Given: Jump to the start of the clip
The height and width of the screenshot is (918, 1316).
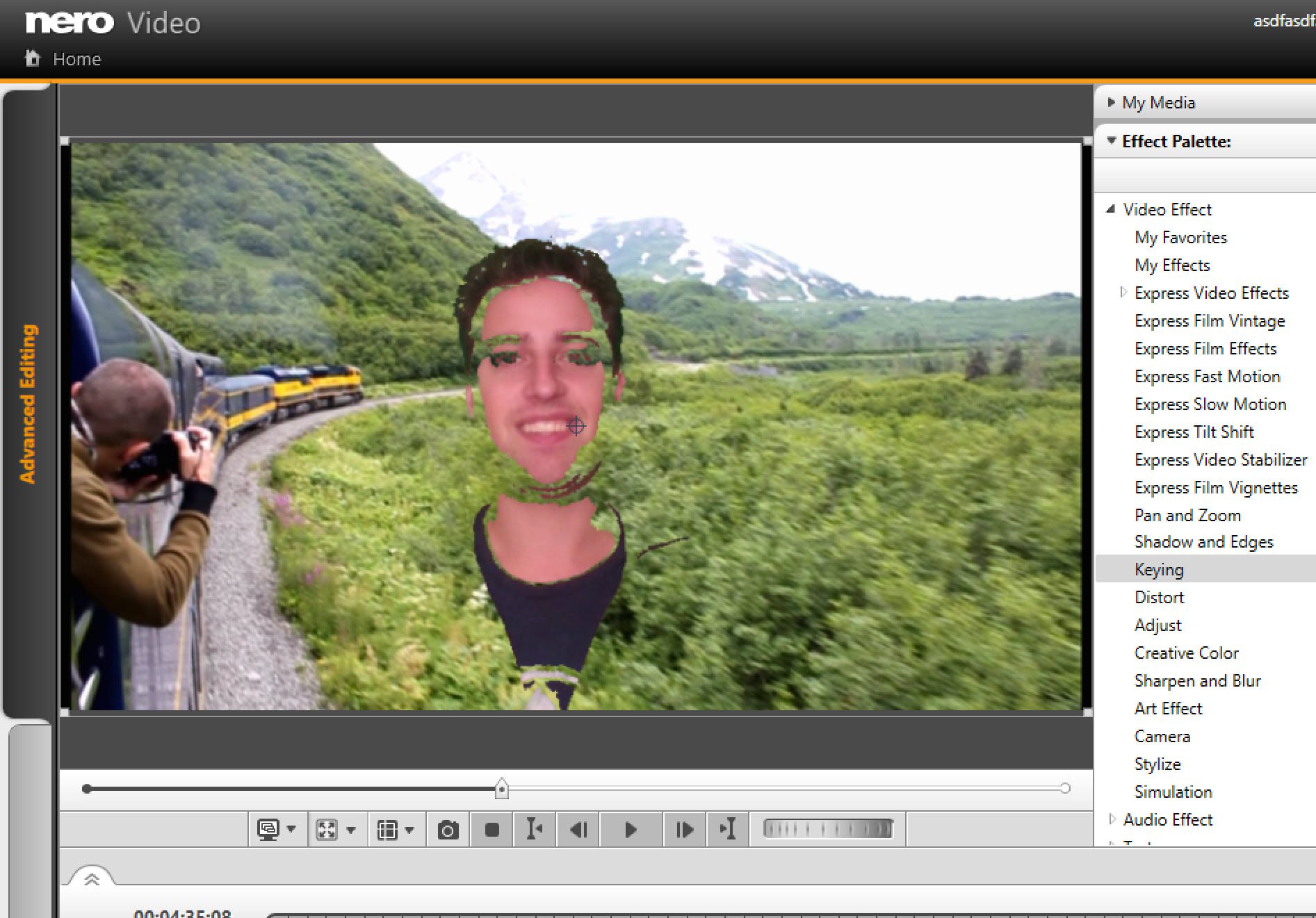Looking at the screenshot, I should point(534,830).
